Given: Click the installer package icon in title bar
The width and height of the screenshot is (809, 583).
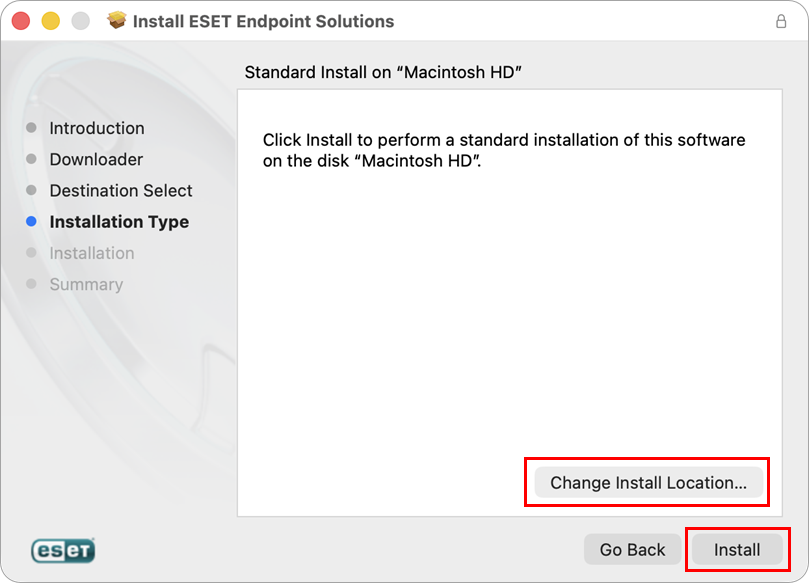Looking at the screenshot, I should [117, 19].
